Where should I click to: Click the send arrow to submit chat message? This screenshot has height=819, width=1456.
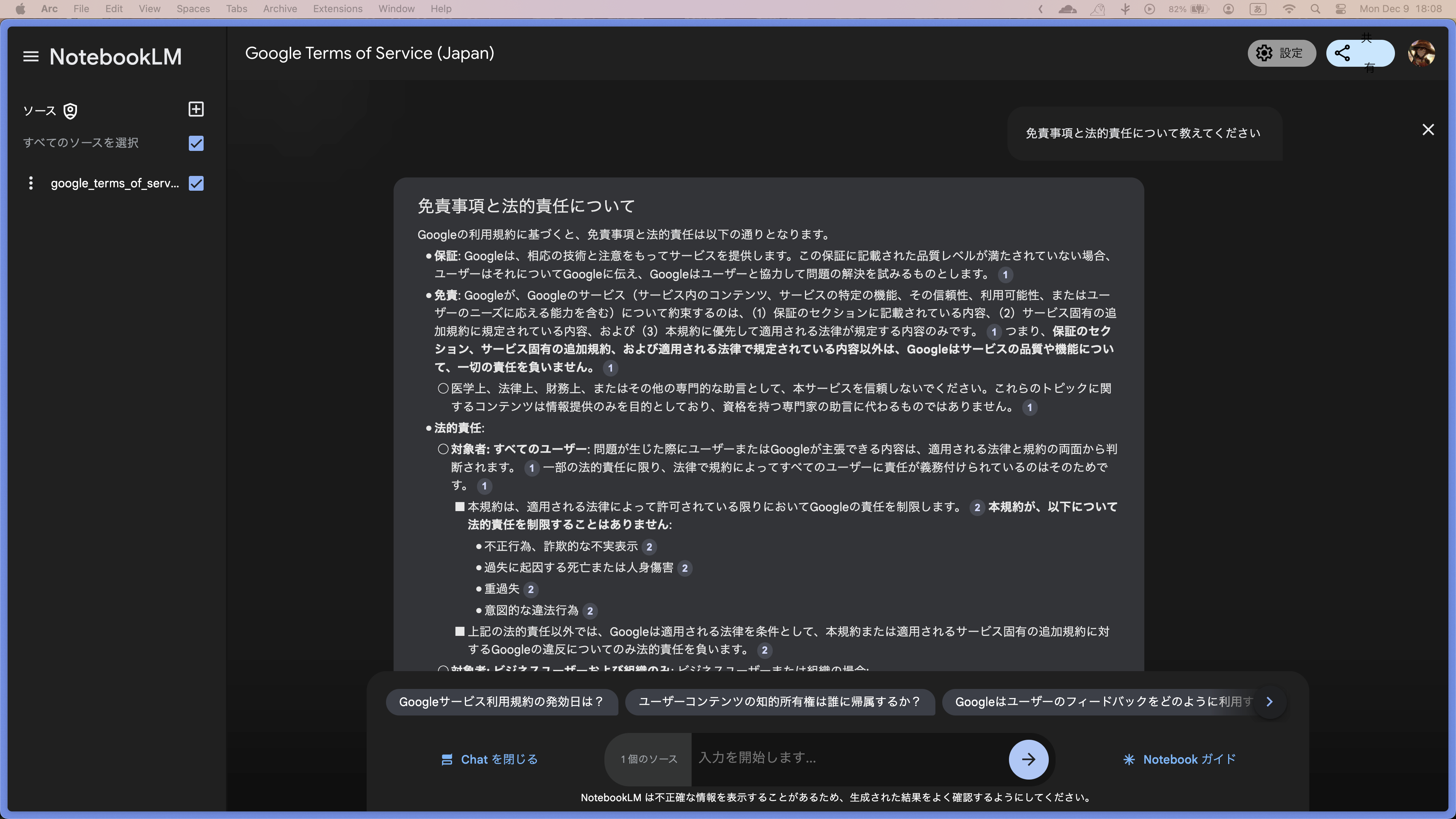1028,759
